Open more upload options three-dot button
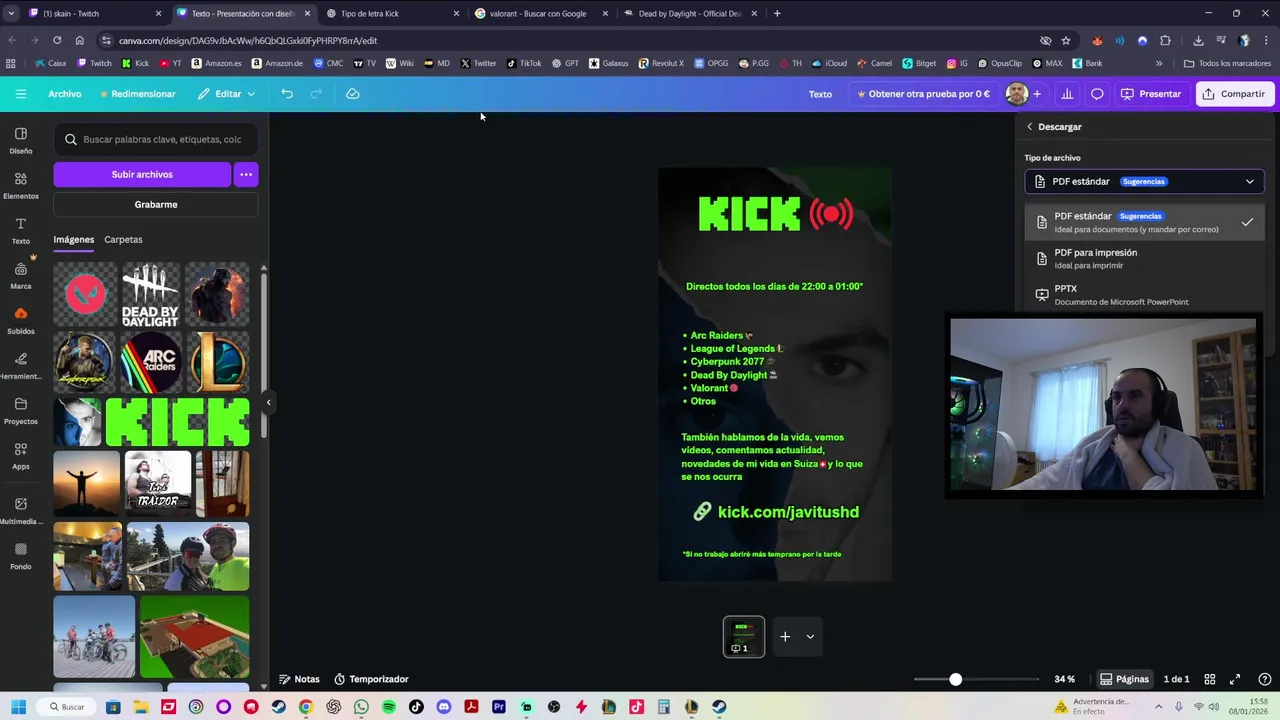 pyautogui.click(x=246, y=174)
